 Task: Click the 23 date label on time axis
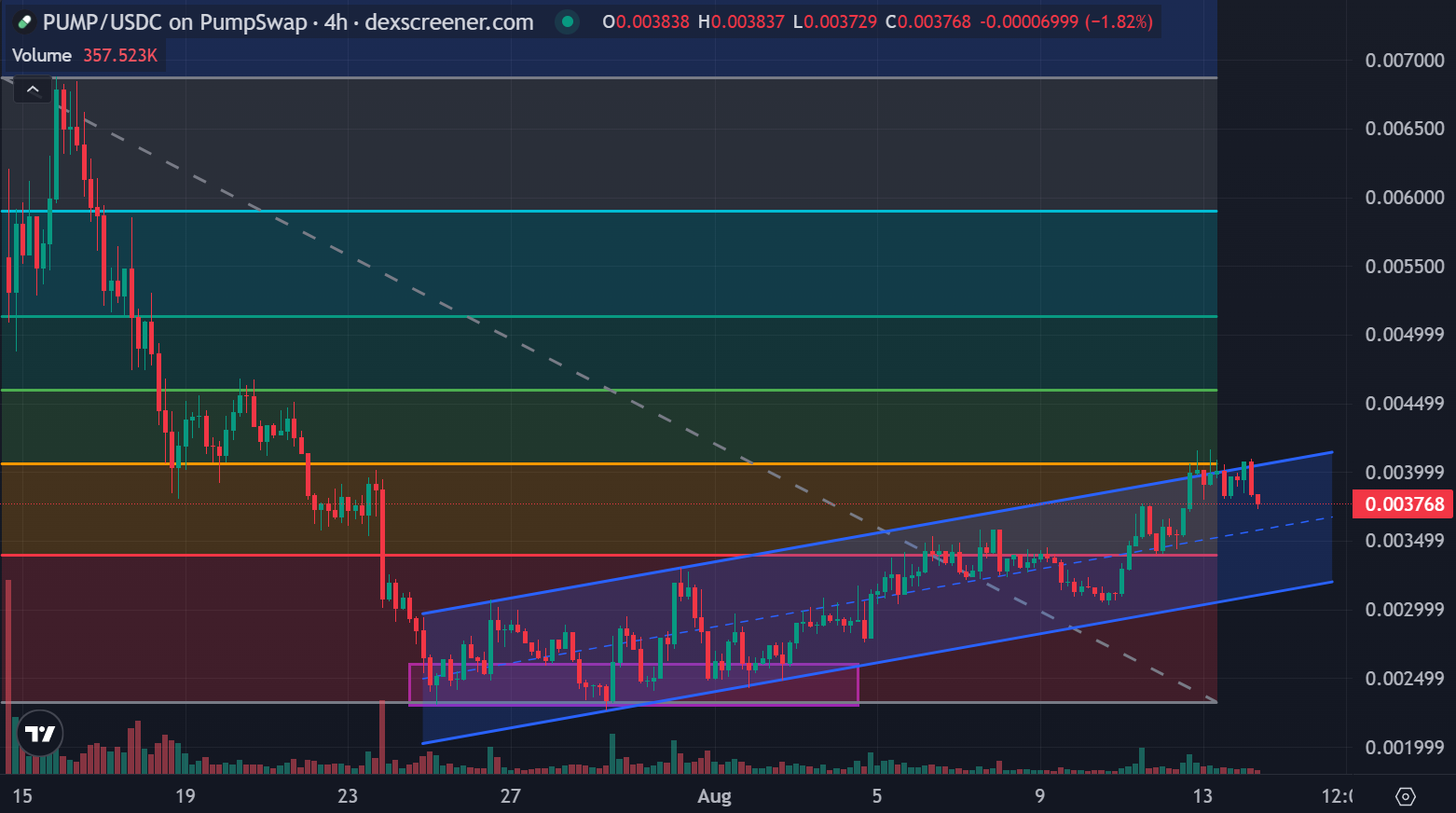(348, 796)
